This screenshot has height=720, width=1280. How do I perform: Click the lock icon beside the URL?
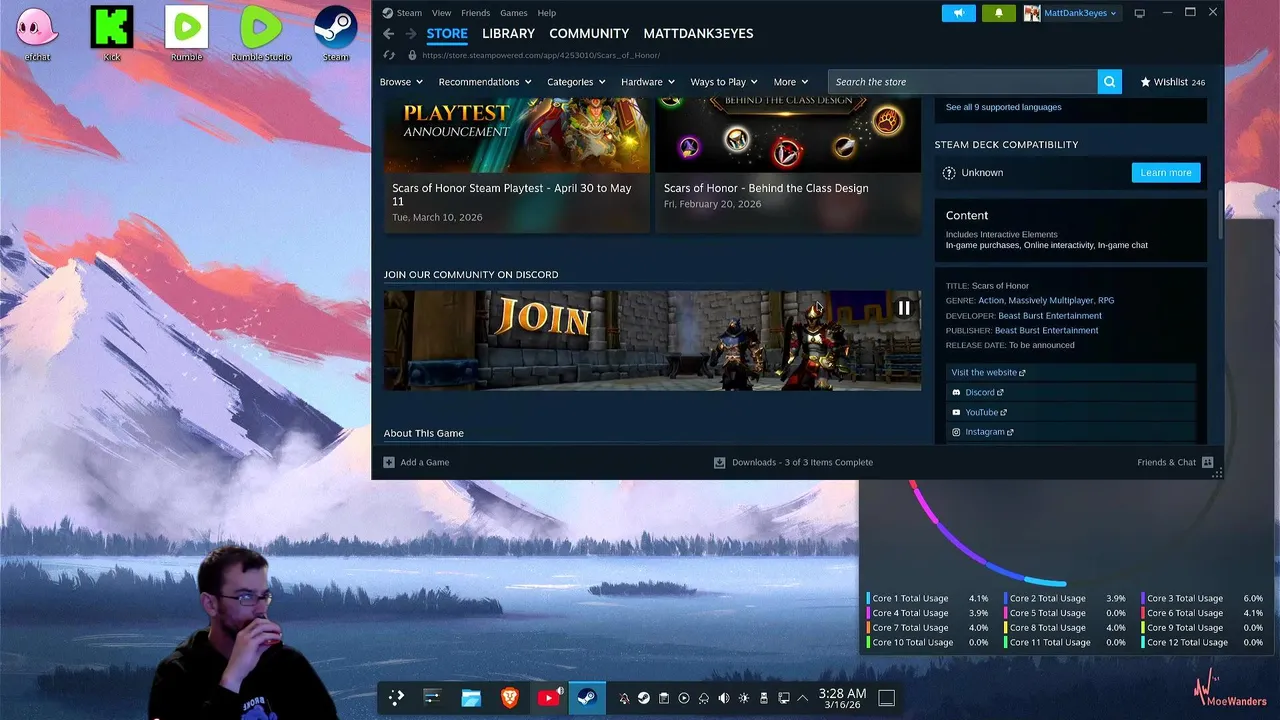point(412,55)
